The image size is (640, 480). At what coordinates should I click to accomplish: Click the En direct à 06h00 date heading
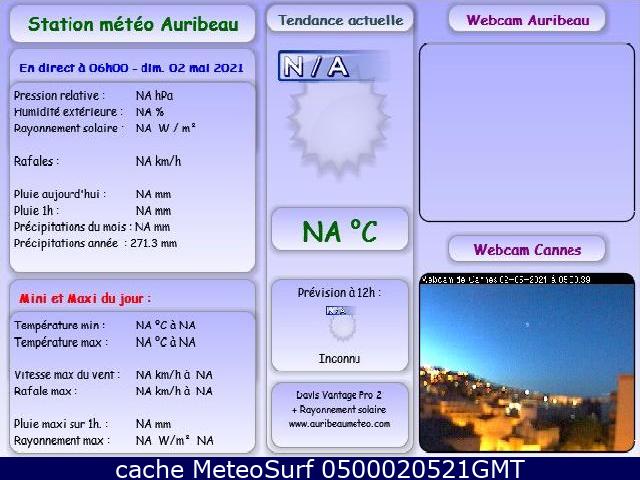[x=132, y=68]
